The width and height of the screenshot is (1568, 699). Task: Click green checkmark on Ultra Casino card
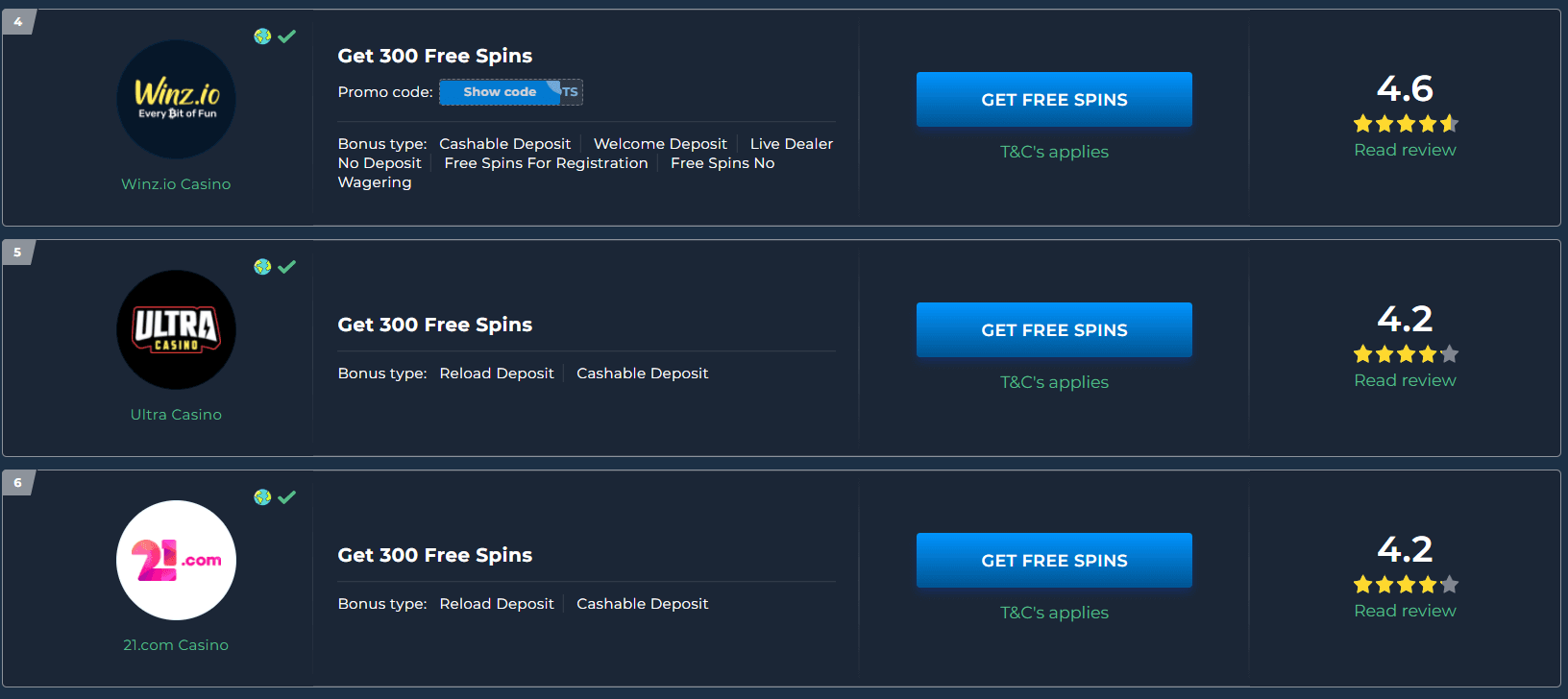pos(286,267)
